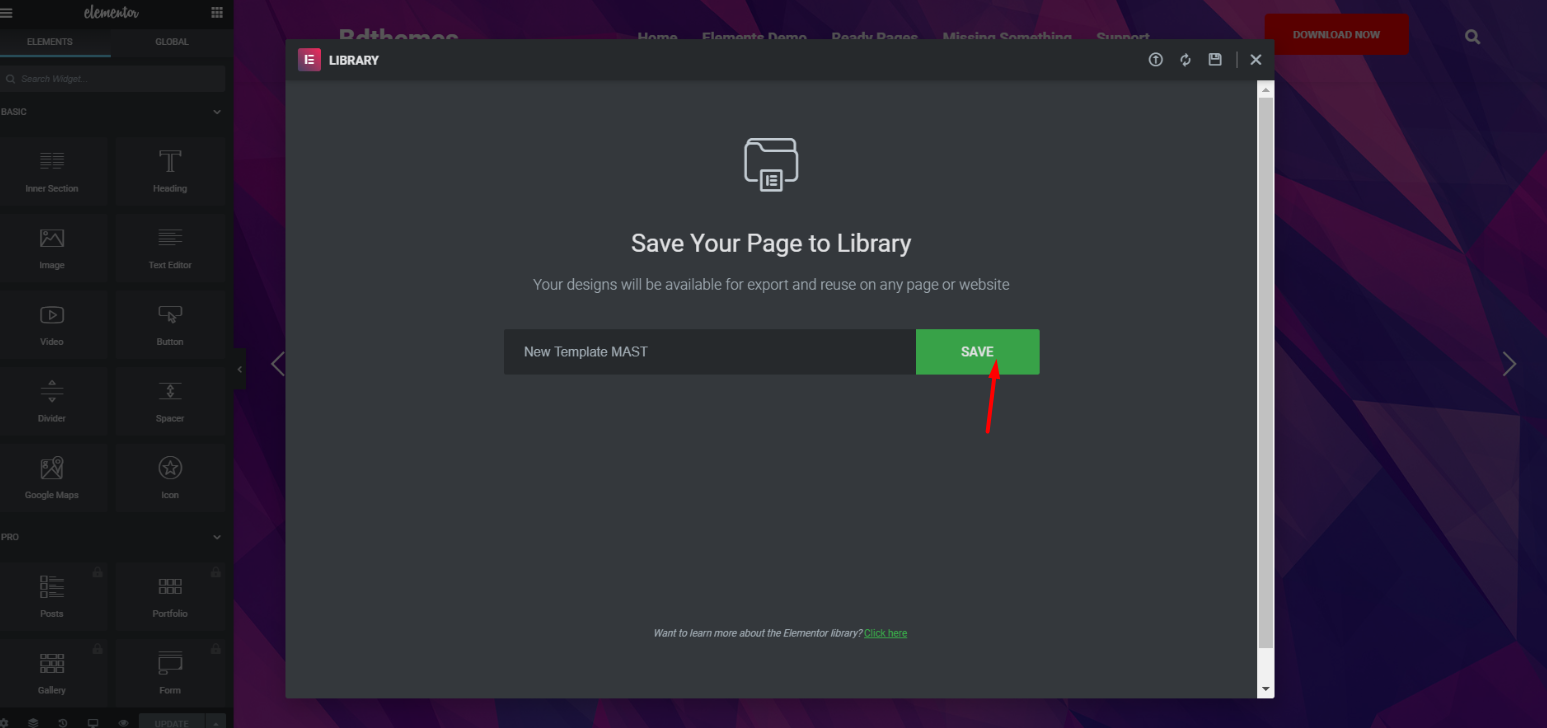This screenshot has width=1547, height=728.
Task: Click the sync library icon
Action: point(1185,60)
